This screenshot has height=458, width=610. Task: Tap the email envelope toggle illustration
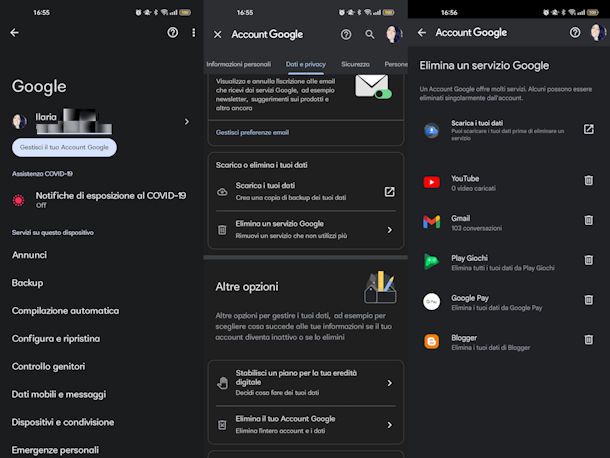tap(373, 87)
